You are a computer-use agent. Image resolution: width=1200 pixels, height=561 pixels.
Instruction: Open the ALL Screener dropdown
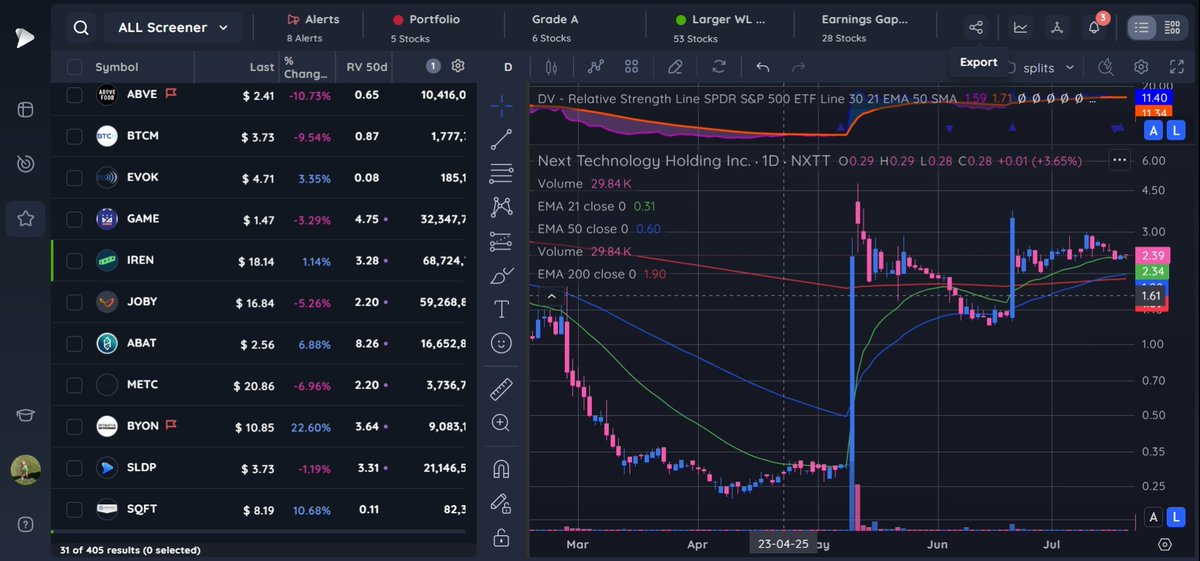(173, 28)
